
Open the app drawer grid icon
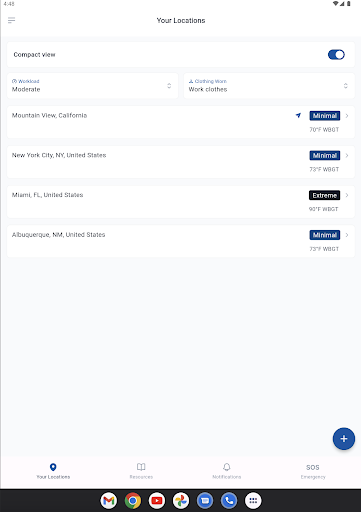[253, 501]
